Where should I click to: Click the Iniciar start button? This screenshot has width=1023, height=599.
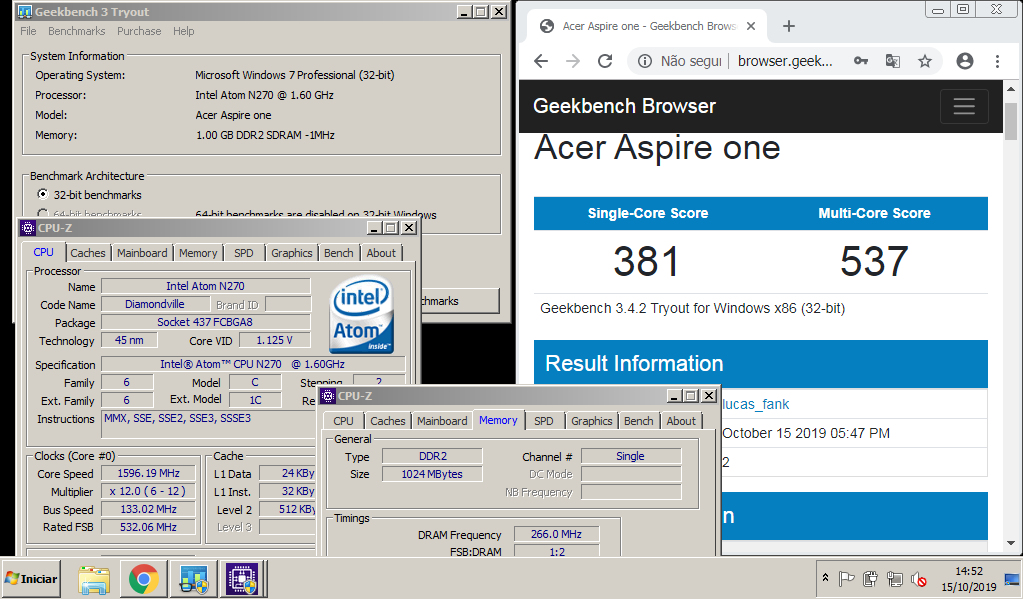coord(31,579)
